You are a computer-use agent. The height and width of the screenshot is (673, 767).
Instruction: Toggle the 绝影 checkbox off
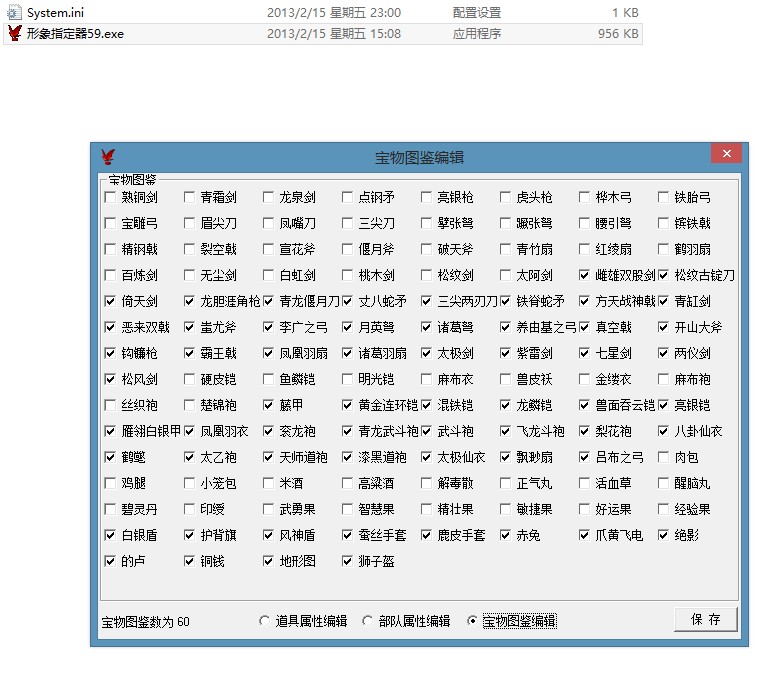[664, 535]
